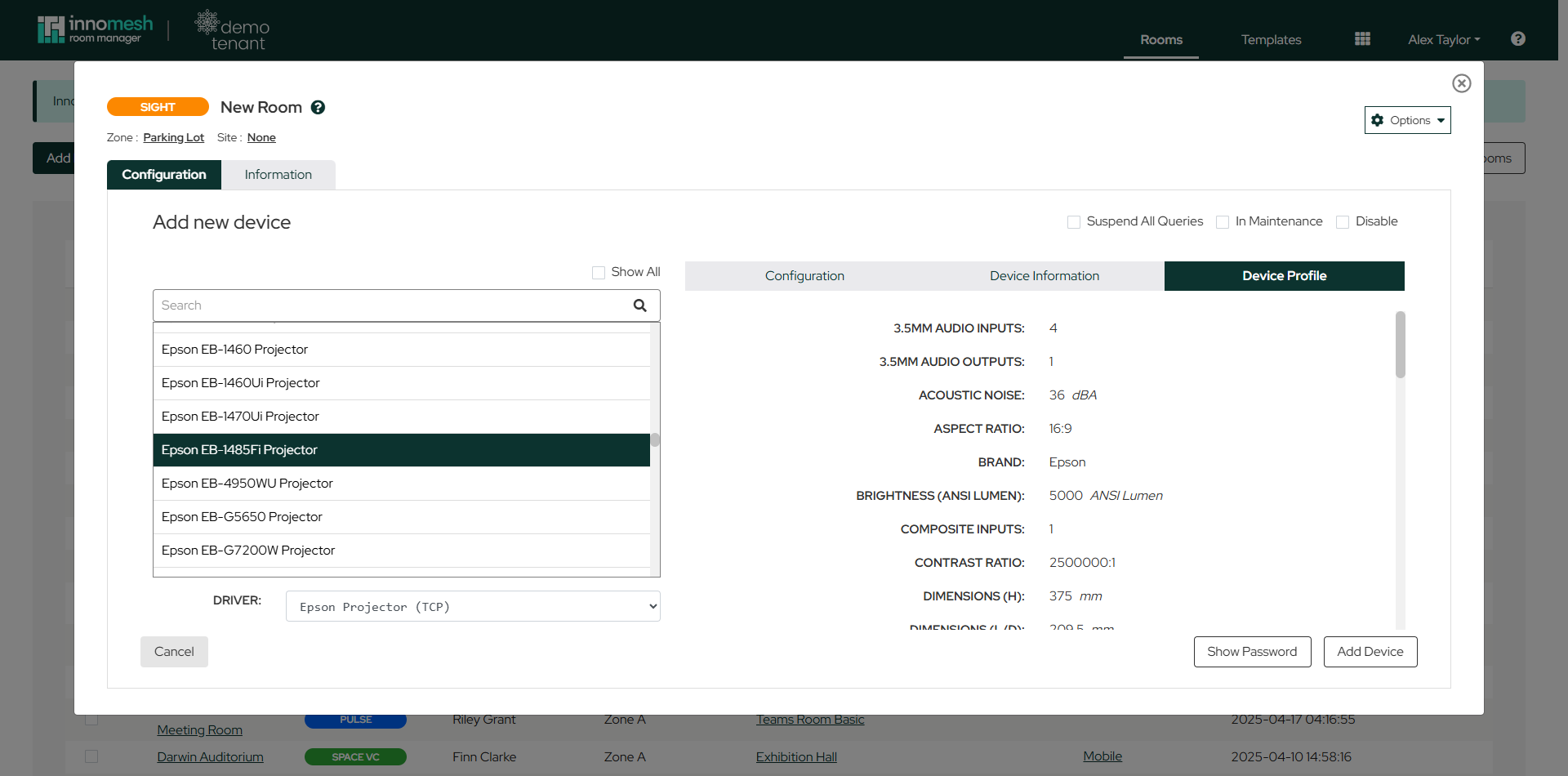Click the Innomesh room manager logo

point(95,29)
